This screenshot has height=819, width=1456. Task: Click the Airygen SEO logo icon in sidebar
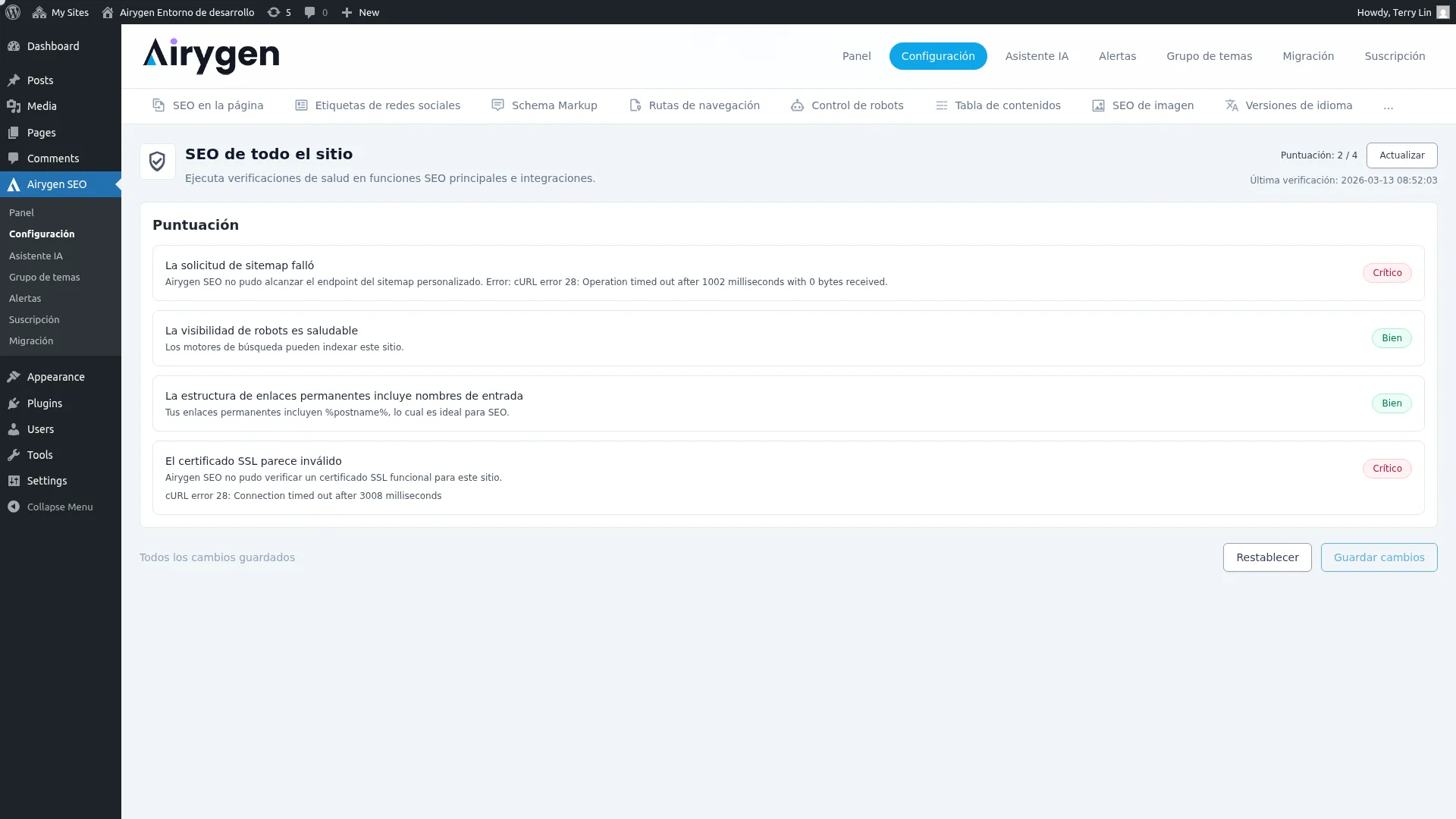click(14, 184)
